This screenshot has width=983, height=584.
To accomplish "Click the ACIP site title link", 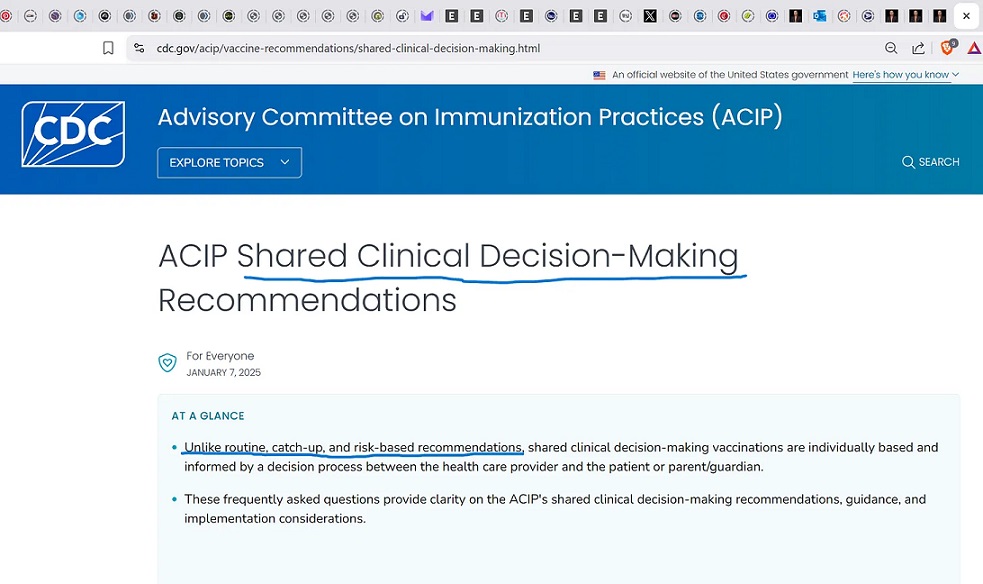I will tap(470, 117).
